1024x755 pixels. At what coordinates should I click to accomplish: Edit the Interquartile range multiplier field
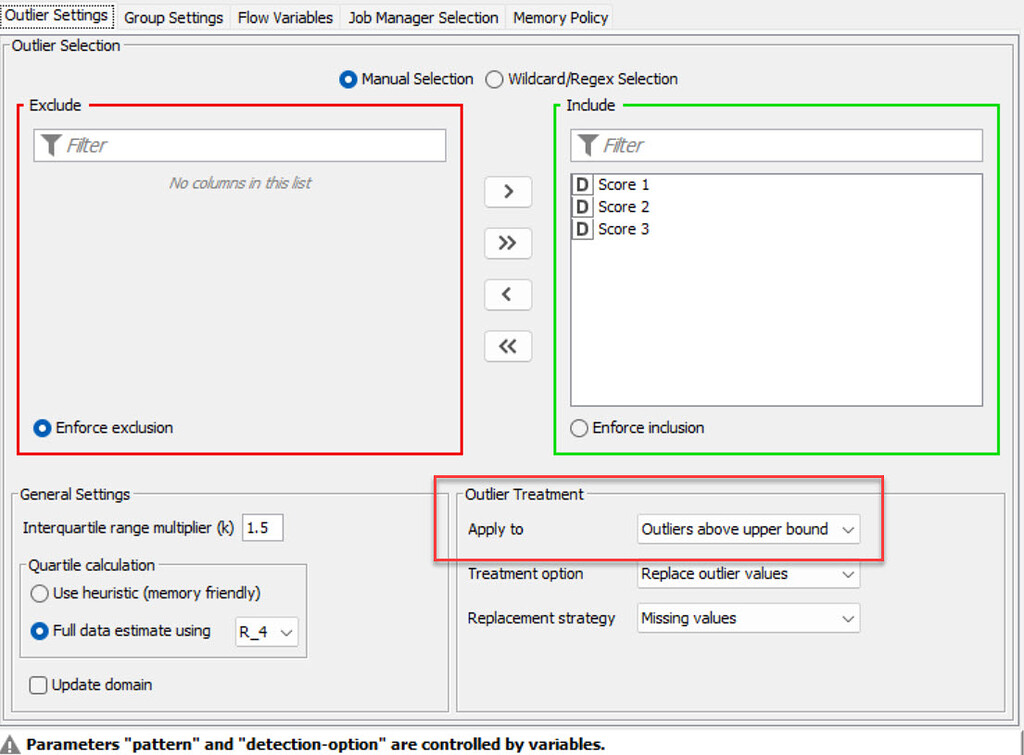[x=263, y=528]
